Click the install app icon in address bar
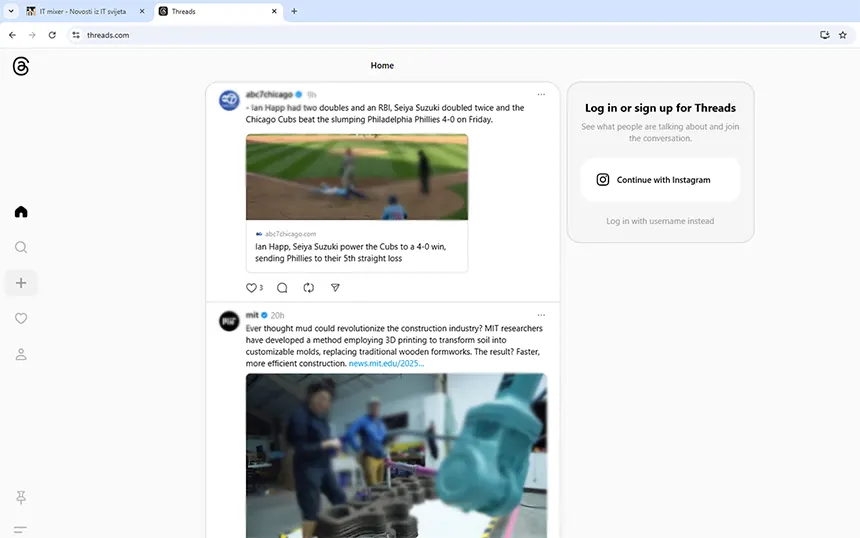 [824, 35]
